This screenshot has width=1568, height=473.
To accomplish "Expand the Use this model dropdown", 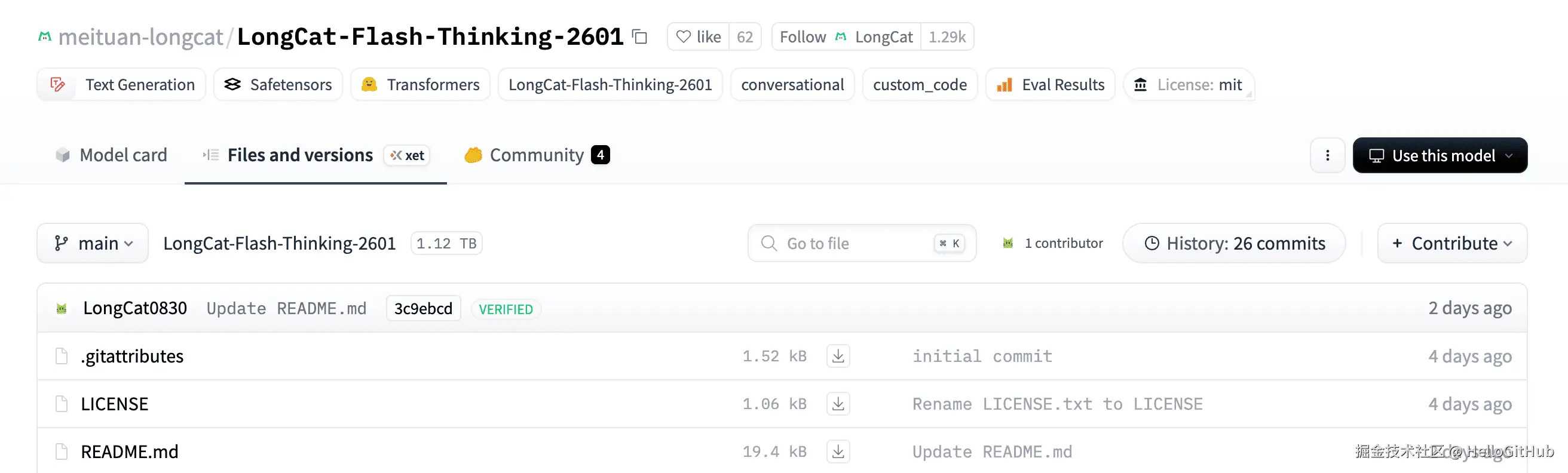I will 1440,156.
